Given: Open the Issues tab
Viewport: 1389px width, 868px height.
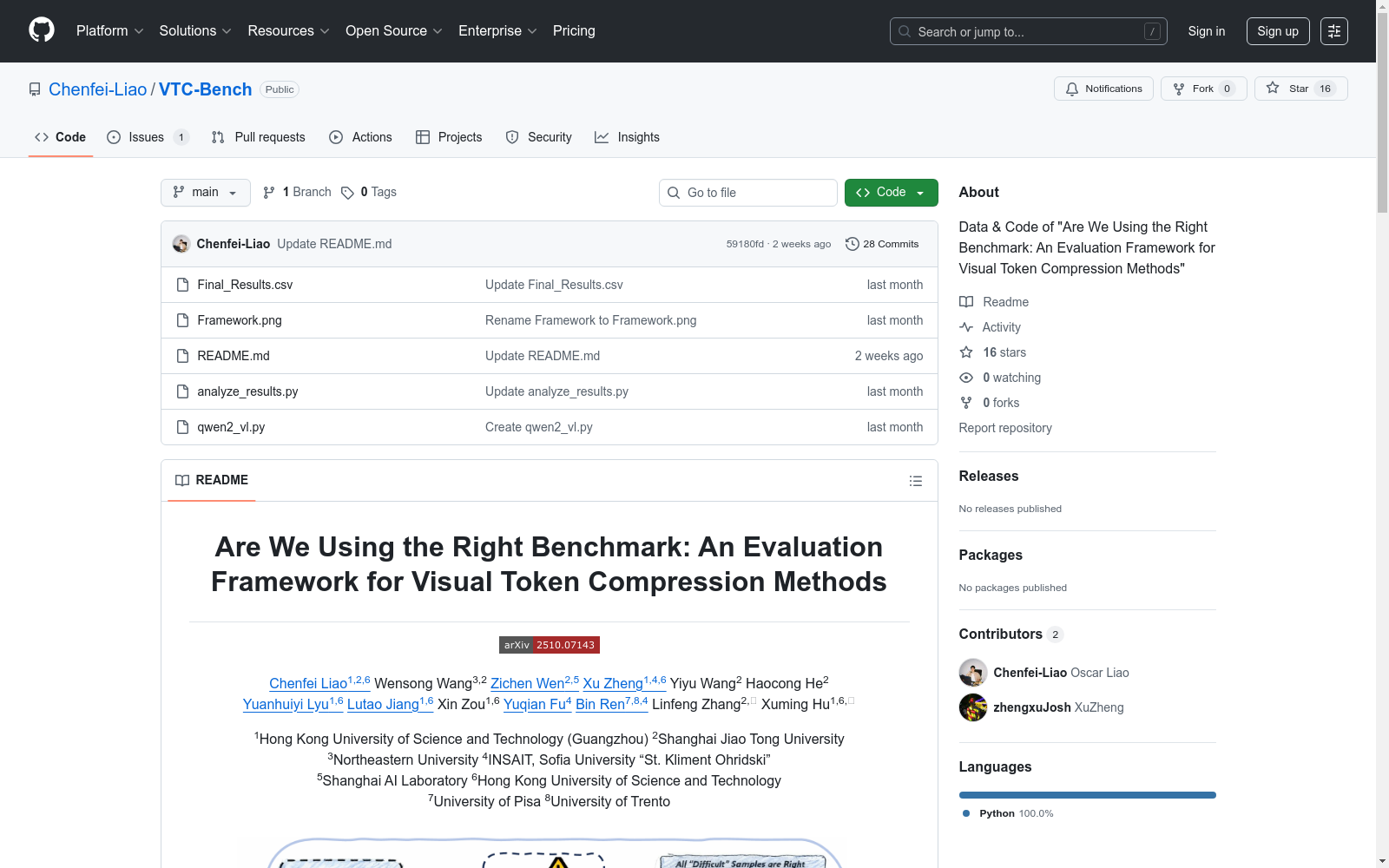Looking at the screenshot, I should click(x=148, y=137).
